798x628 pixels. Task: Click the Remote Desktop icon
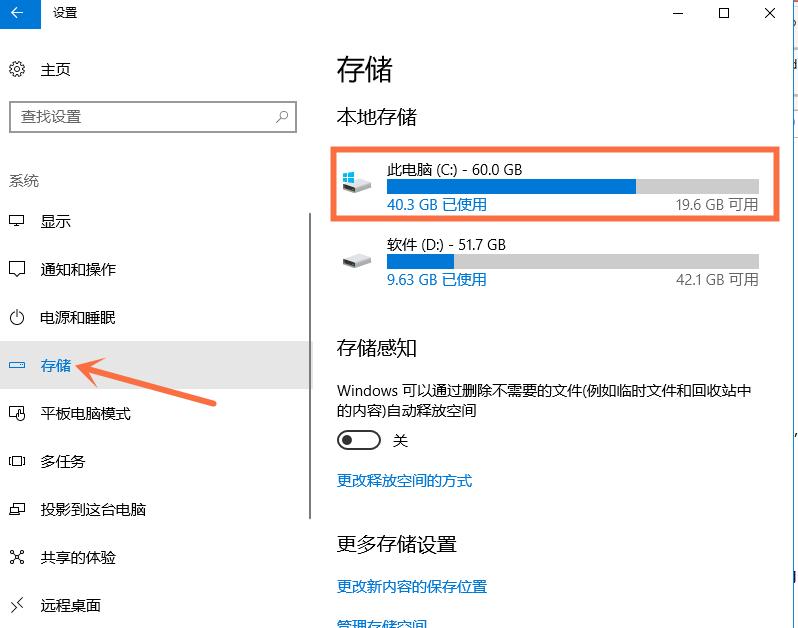(x=17, y=605)
